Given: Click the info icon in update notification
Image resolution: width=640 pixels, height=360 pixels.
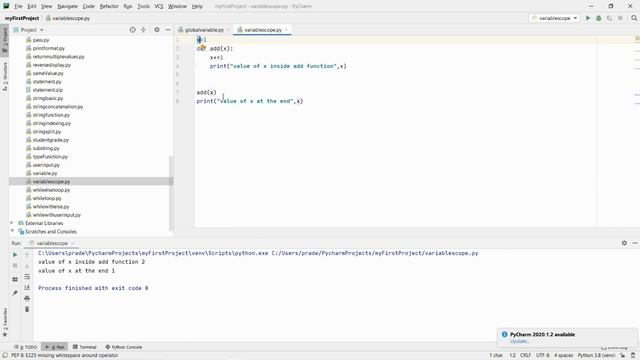Looking at the screenshot, I should tap(504, 334).
